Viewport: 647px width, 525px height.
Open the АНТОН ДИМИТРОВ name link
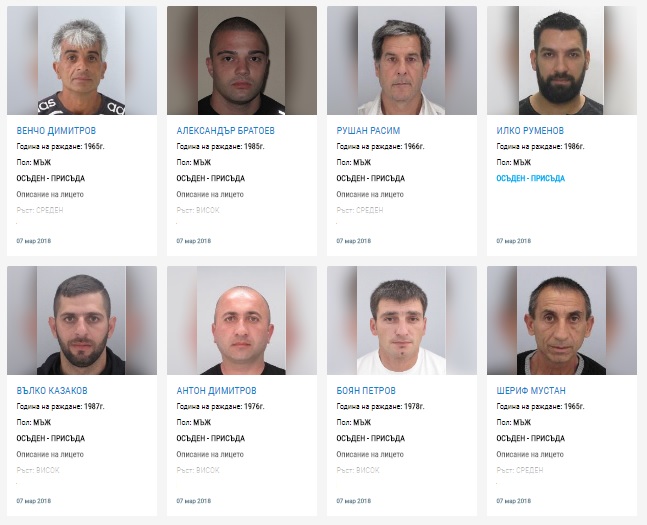click(216, 390)
